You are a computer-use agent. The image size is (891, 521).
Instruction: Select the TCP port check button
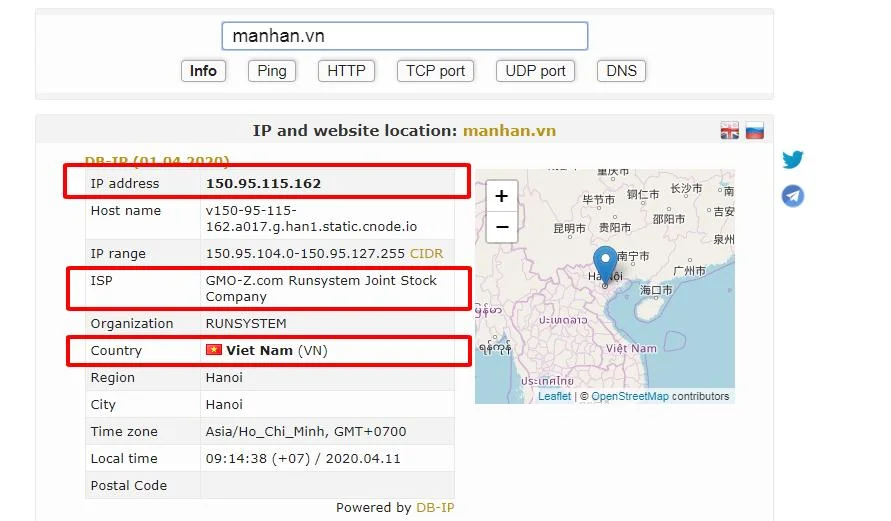tap(435, 71)
